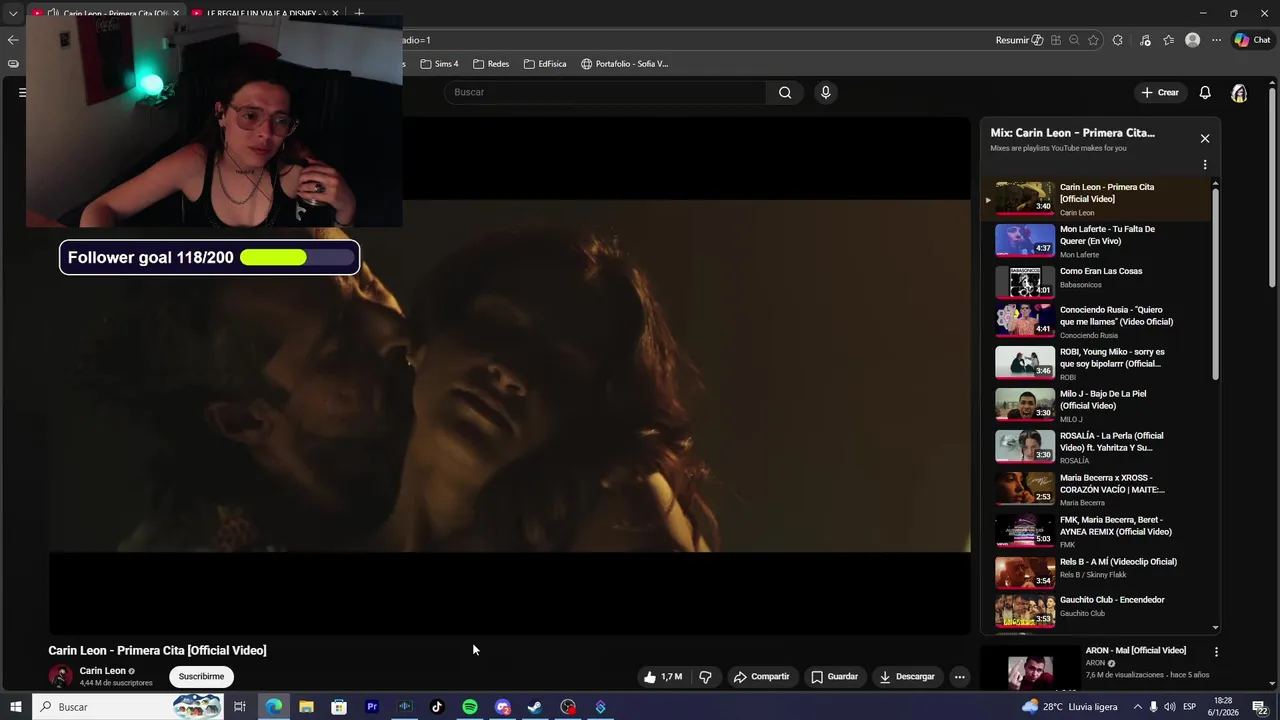Open the tab search dropdown arrow
The height and width of the screenshot is (720, 1280).
click(x=13, y=13)
